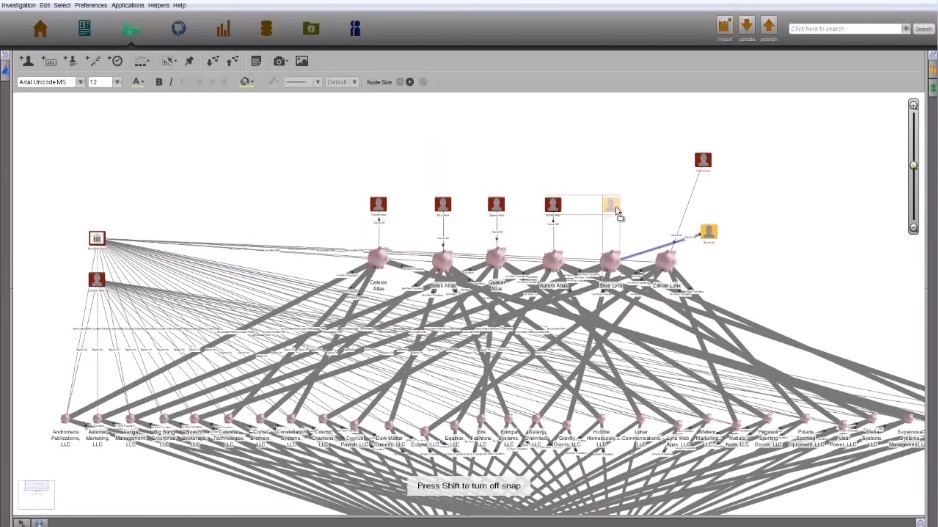Toggle bold formatting
Image resolution: width=938 pixels, height=527 pixels.
(159, 82)
